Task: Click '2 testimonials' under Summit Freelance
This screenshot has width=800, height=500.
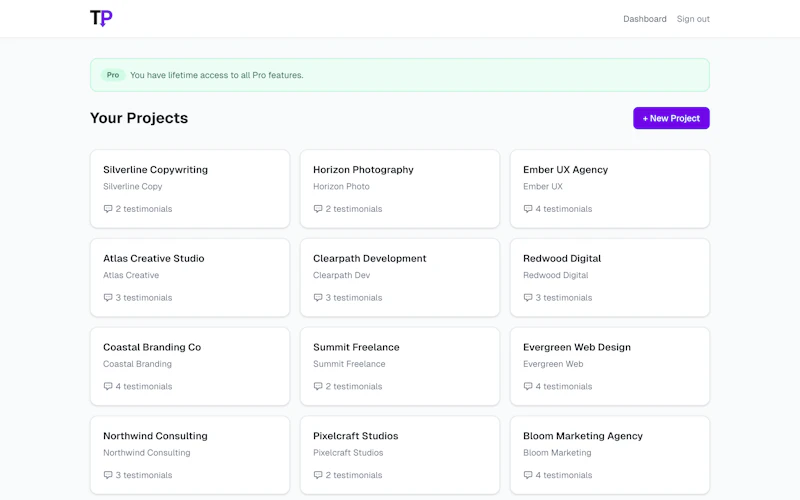Action: tap(354, 386)
